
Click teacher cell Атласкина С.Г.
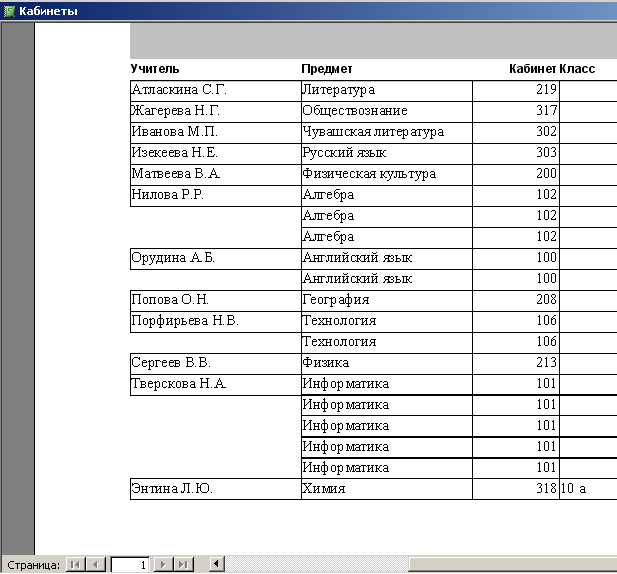tap(216, 91)
